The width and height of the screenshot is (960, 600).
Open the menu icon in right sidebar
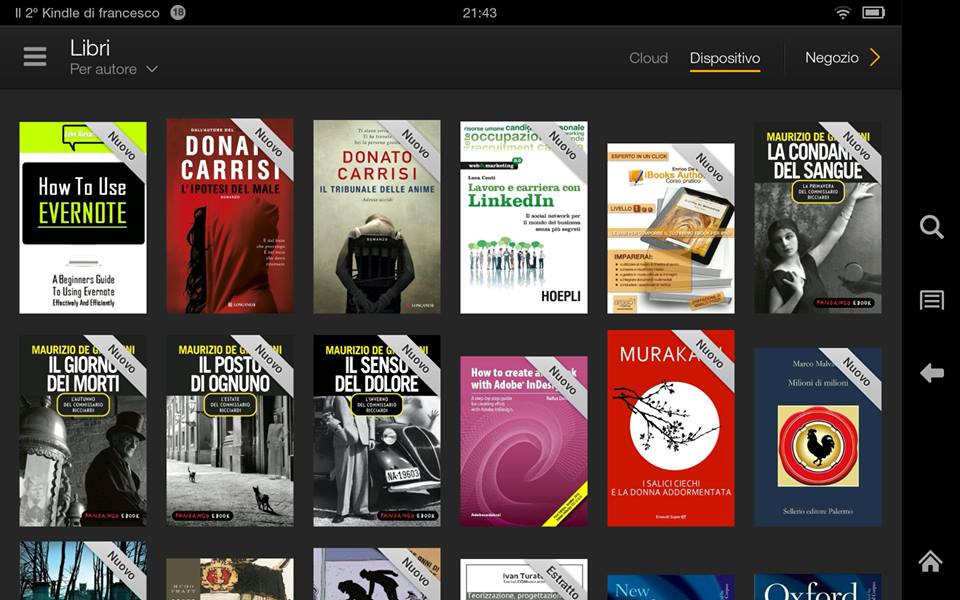click(931, 300)
